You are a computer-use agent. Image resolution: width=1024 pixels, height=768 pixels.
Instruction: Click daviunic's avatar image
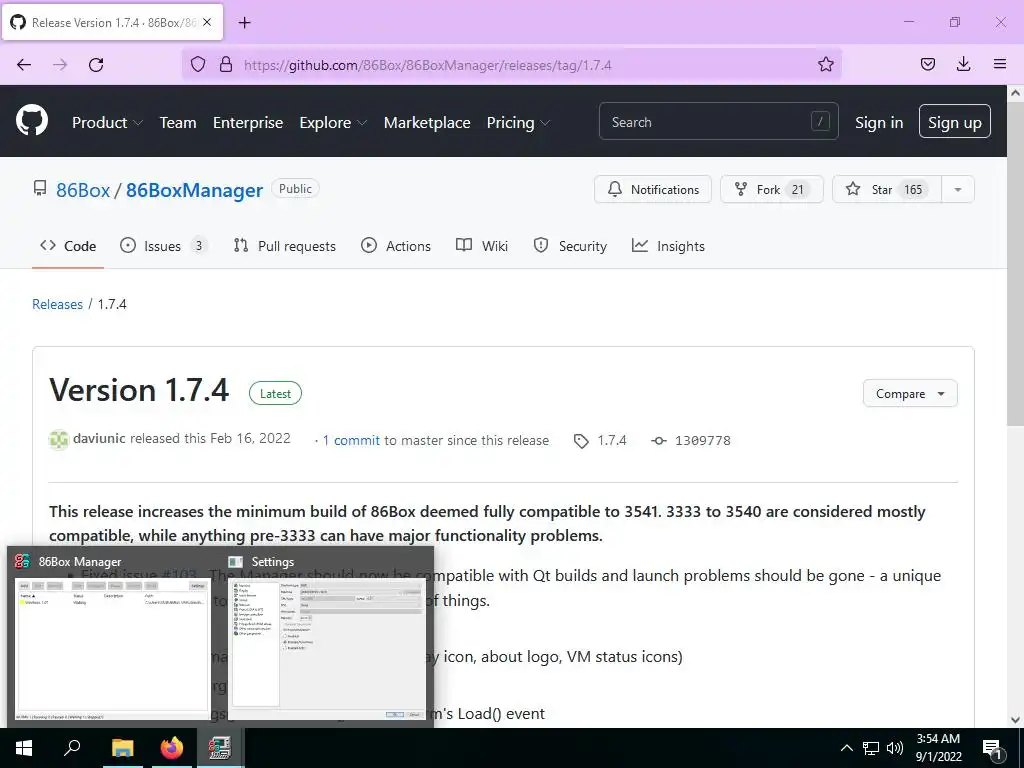pos(59,440)
